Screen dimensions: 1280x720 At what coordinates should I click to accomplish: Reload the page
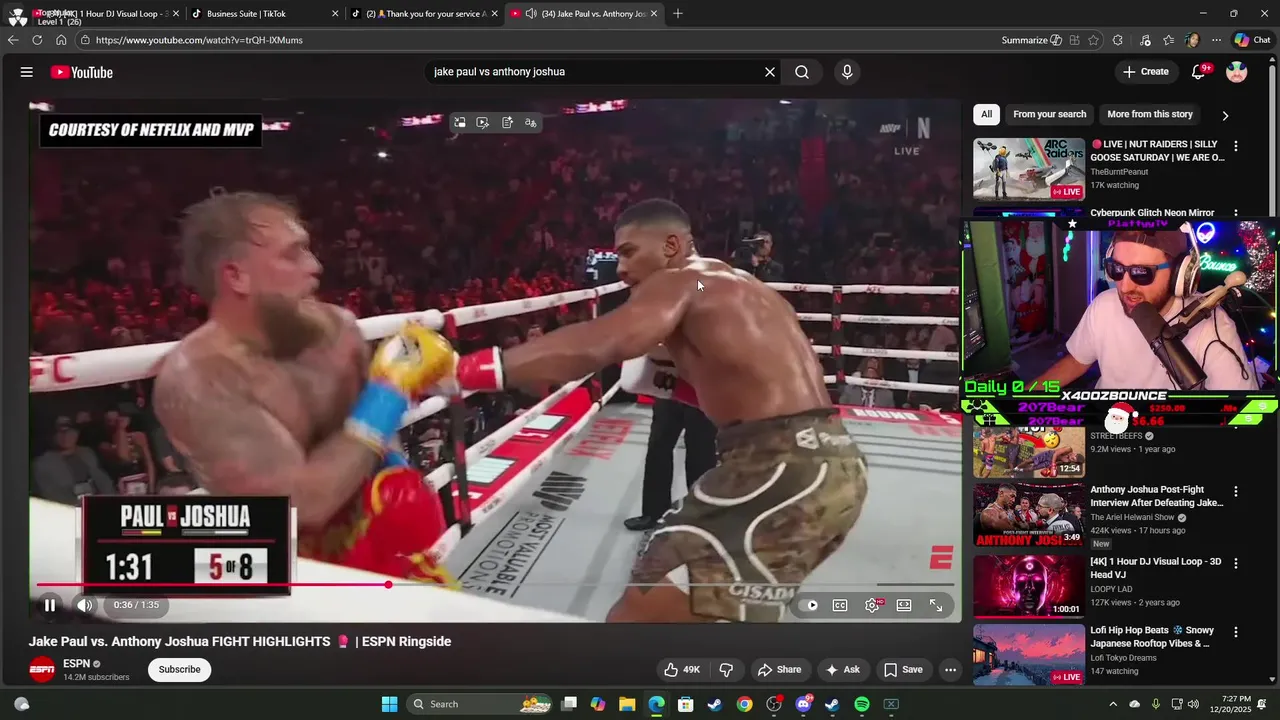point(37,40)
